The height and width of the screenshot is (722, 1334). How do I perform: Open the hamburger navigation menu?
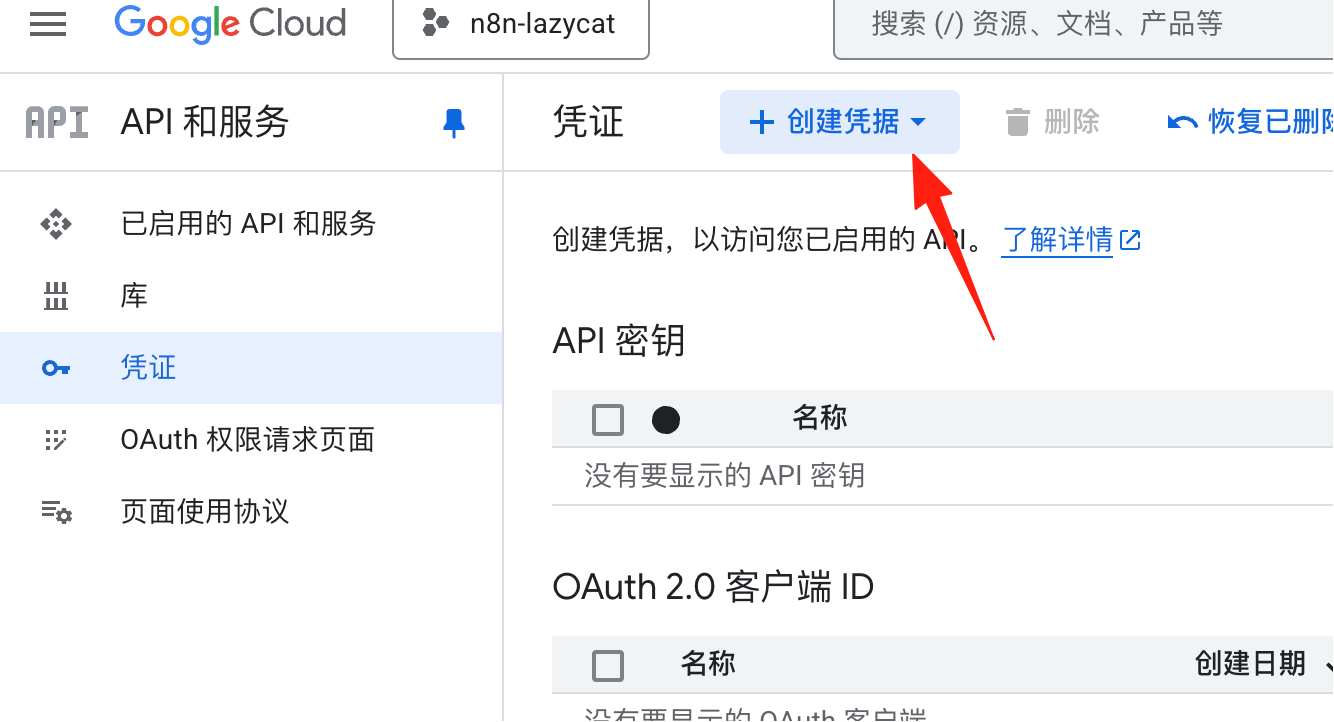tap(48, 24)
